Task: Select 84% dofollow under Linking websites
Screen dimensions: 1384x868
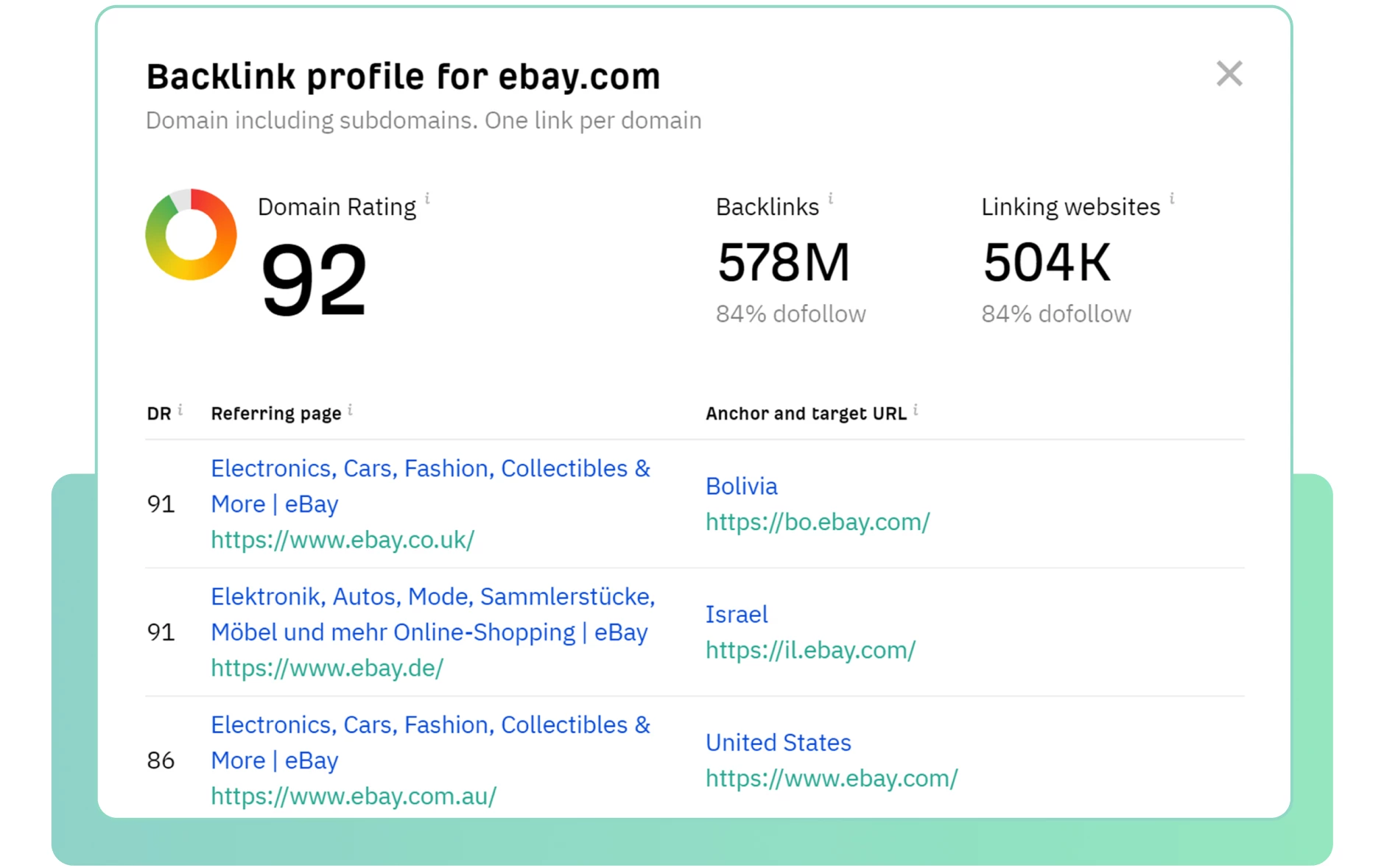Action: 1056,314
